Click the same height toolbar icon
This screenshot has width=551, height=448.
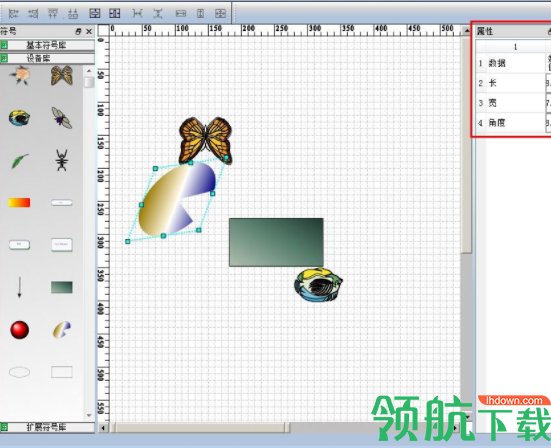click(x=200, y=14)
